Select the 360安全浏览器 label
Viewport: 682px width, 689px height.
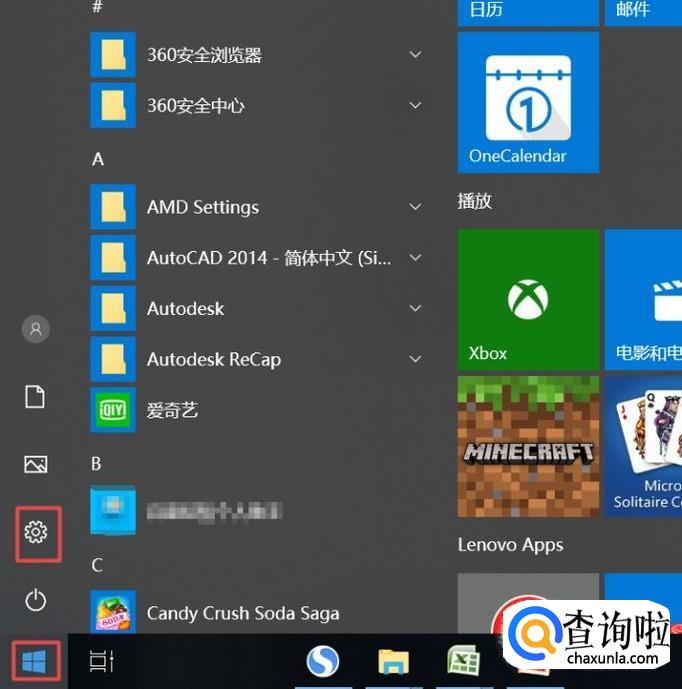(204, 55)
